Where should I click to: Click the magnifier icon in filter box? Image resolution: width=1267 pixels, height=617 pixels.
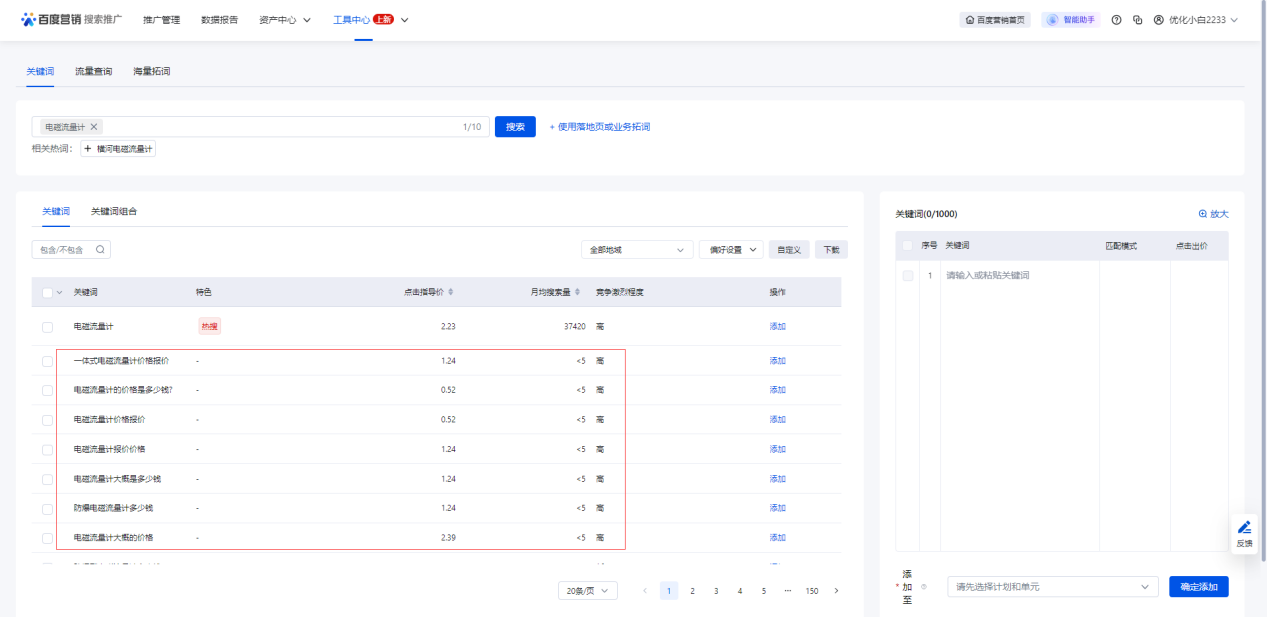click(x=100, y=249)
